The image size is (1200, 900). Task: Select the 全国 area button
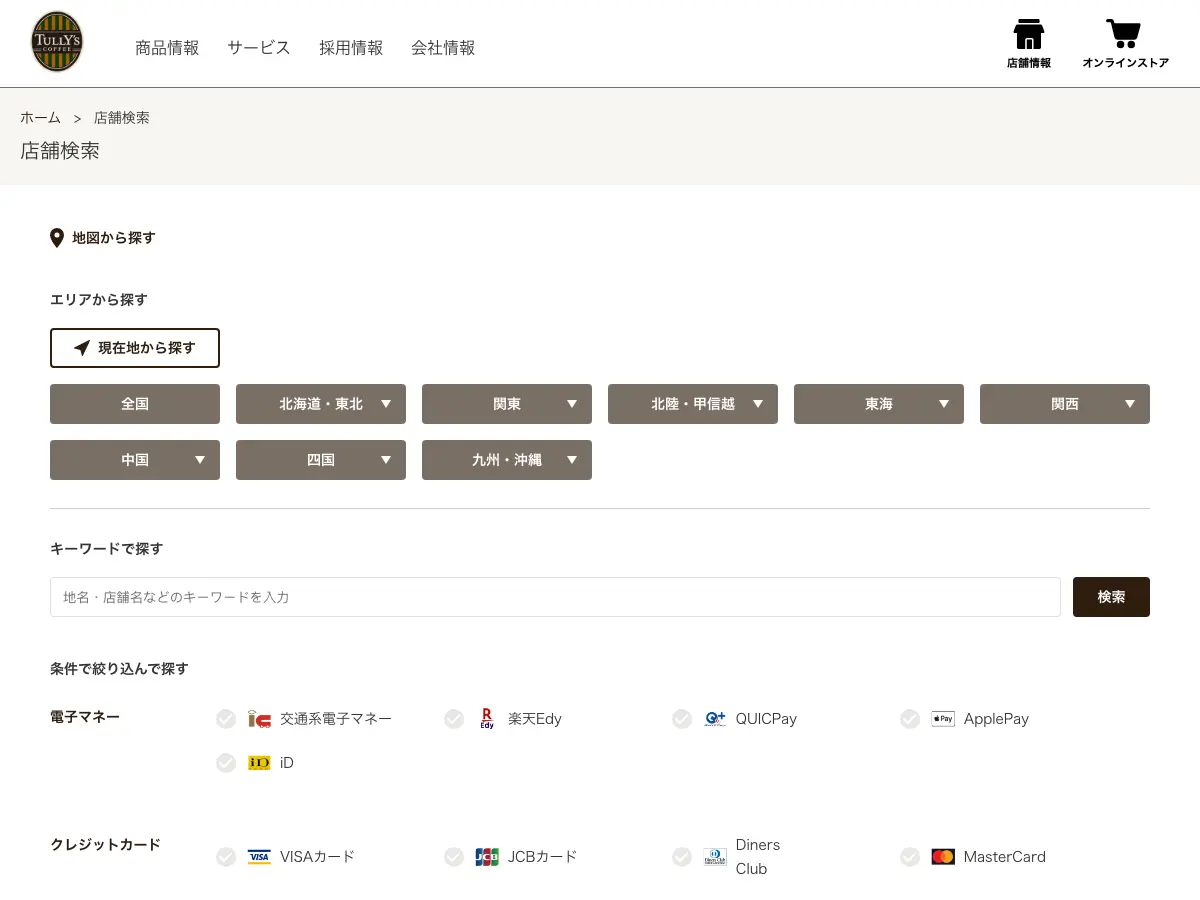coord(135,404)
